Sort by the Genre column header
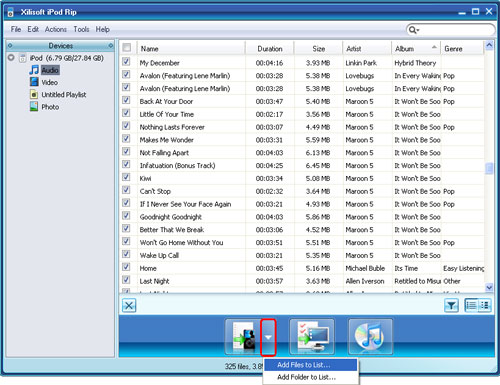500x385 pixels. tap(462, 49)
